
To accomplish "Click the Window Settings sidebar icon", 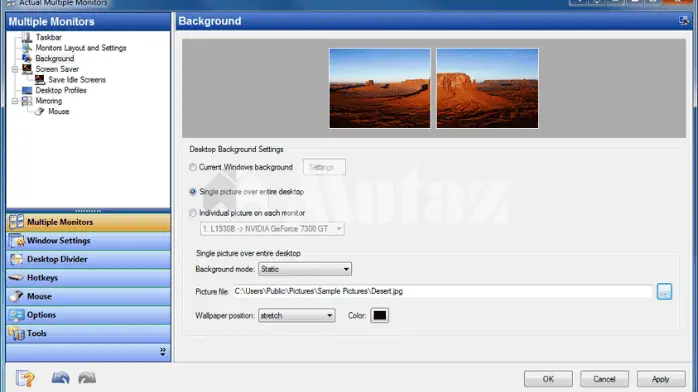I will [16, 241].
